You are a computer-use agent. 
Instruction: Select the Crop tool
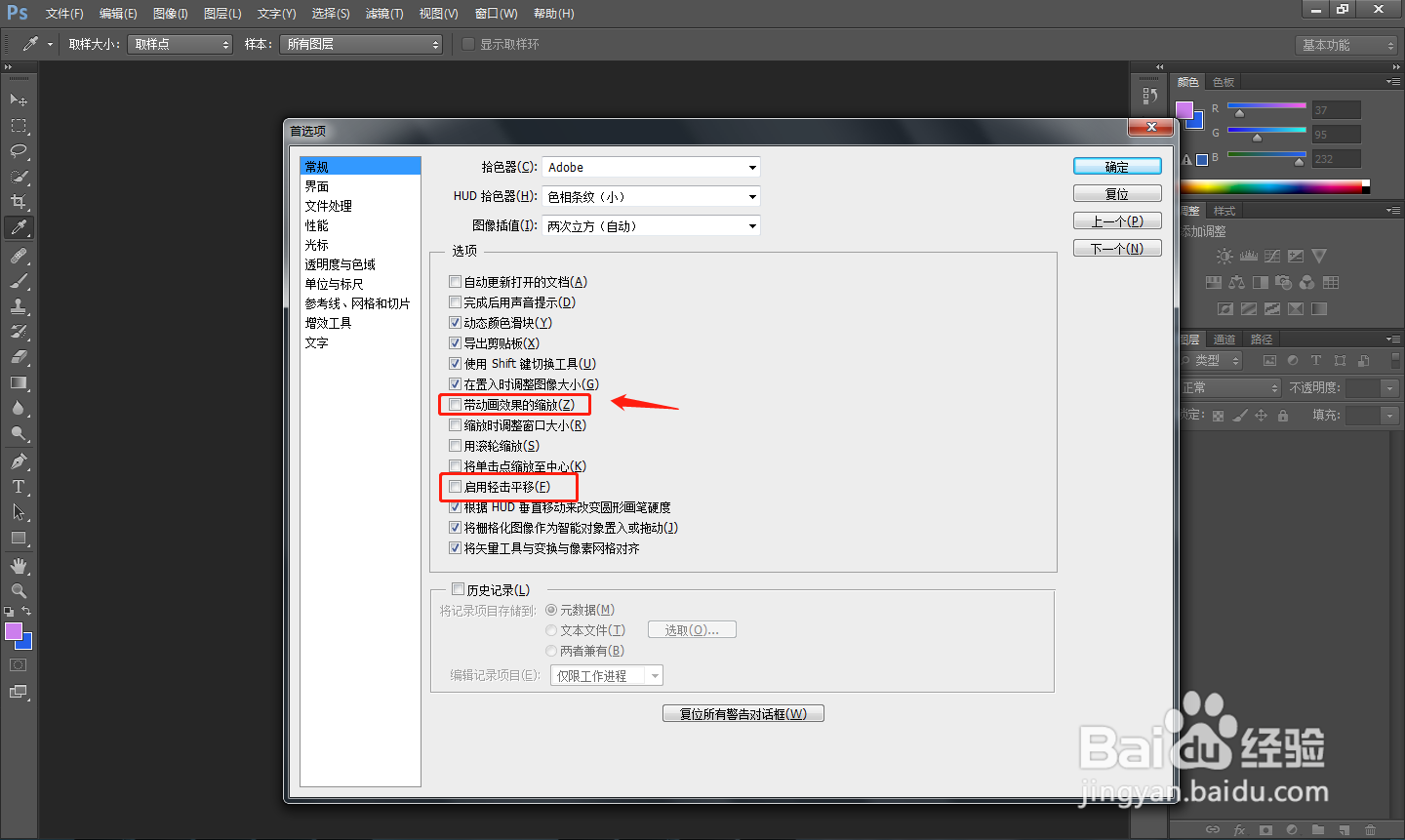[x=19, y=202]
